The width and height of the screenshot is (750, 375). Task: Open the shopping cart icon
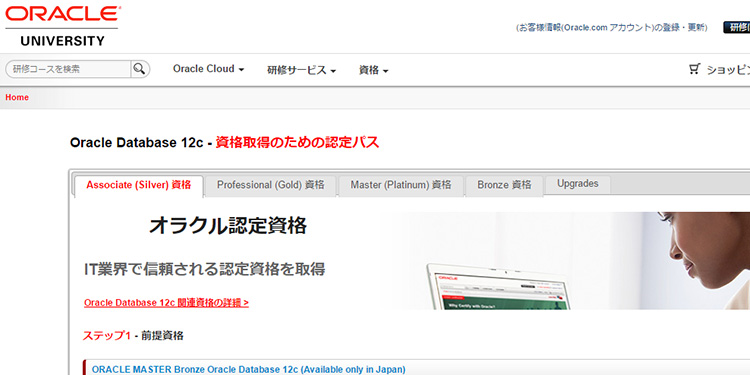point(694,69)
